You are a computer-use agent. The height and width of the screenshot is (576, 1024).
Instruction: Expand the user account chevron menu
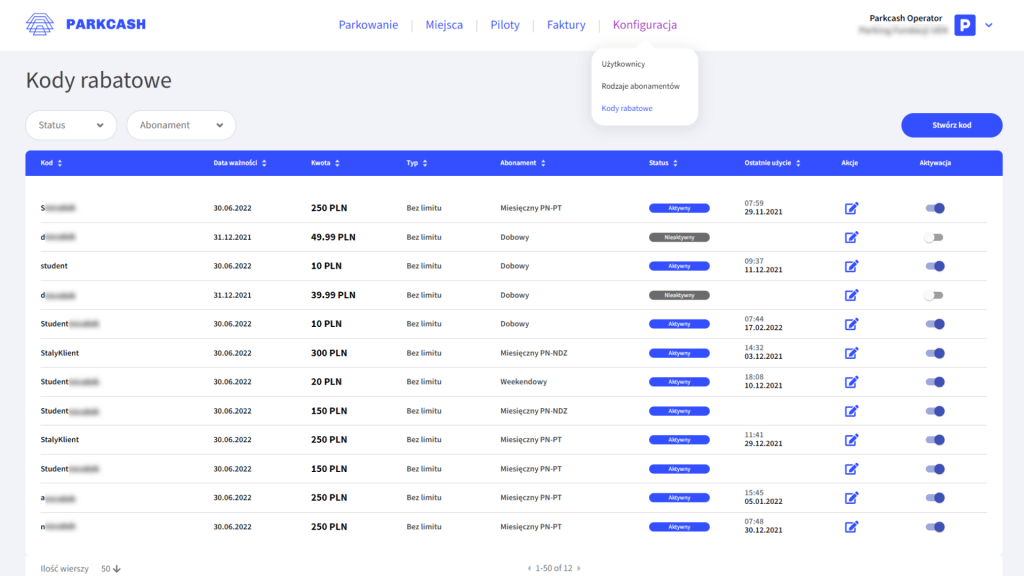point(989,26)
